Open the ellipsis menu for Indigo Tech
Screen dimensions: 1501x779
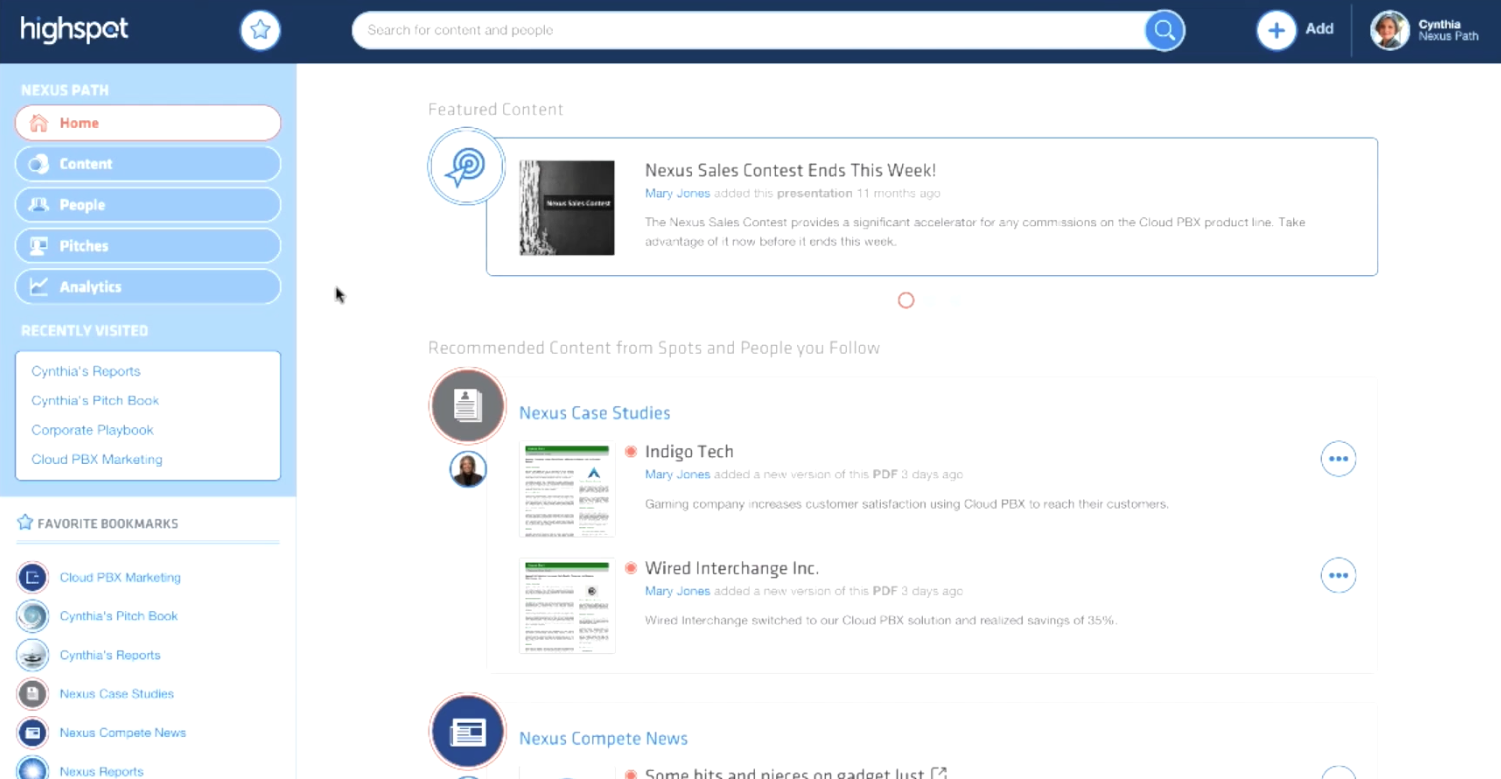1338,458
